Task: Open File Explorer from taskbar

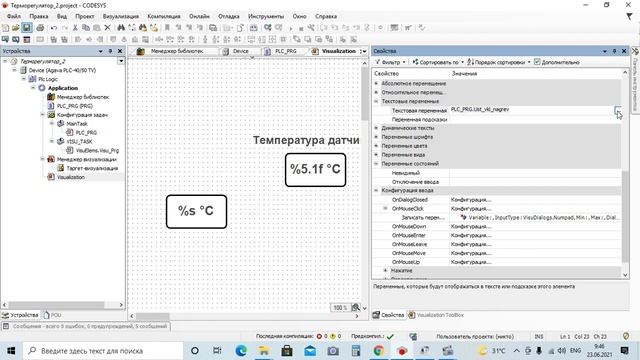Action: coord(264,351)
